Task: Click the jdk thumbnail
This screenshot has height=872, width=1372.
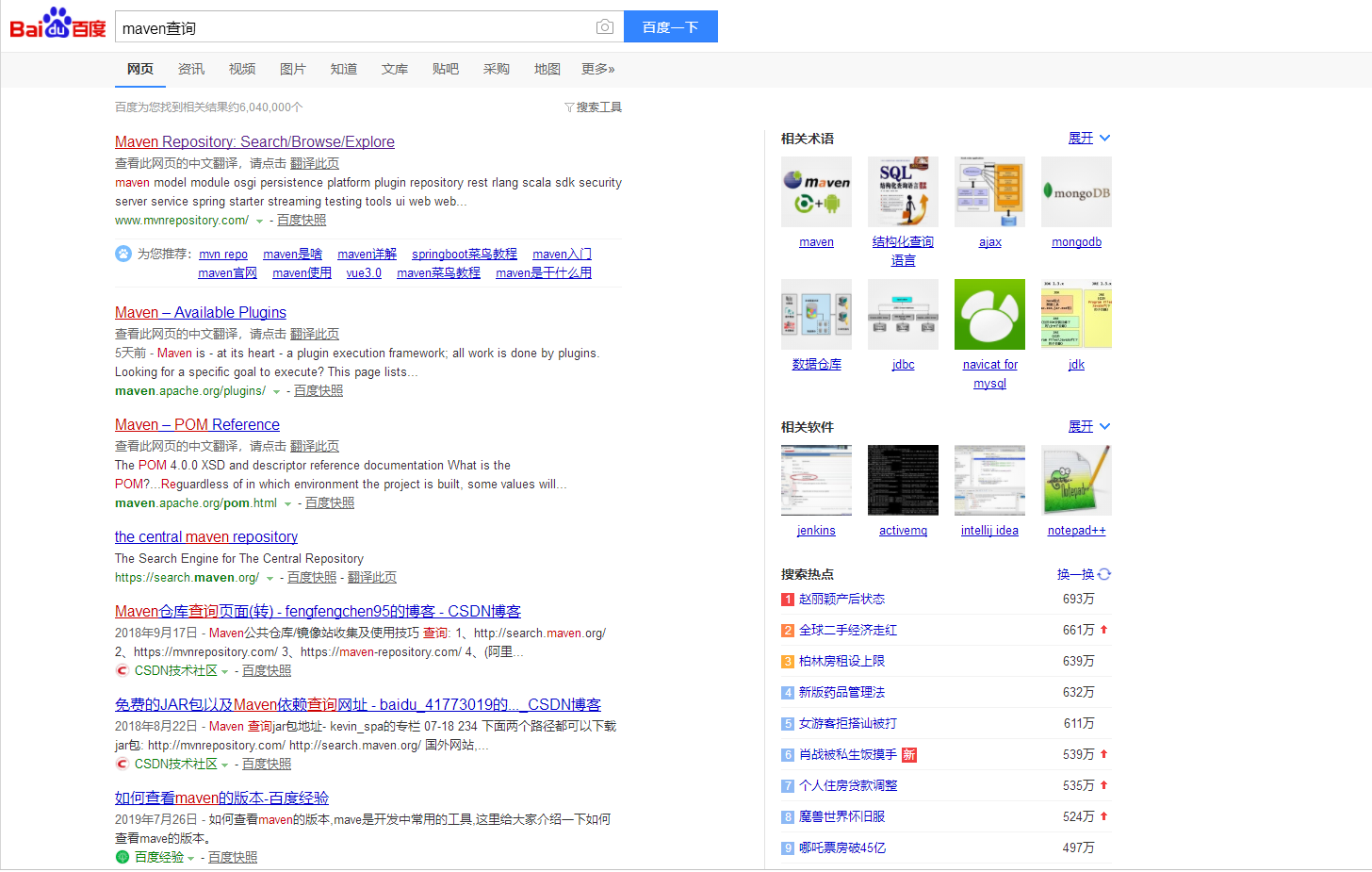Action: pos(1076,314)
